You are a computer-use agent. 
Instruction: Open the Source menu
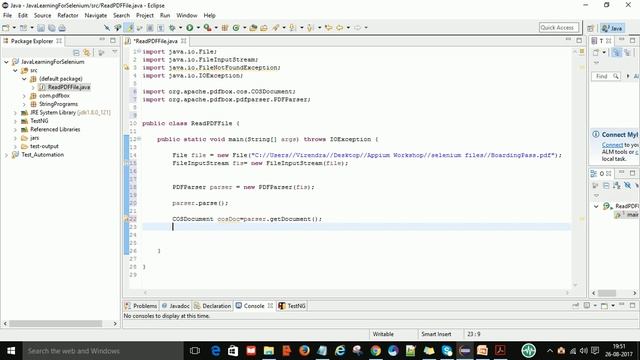(42, 16)
